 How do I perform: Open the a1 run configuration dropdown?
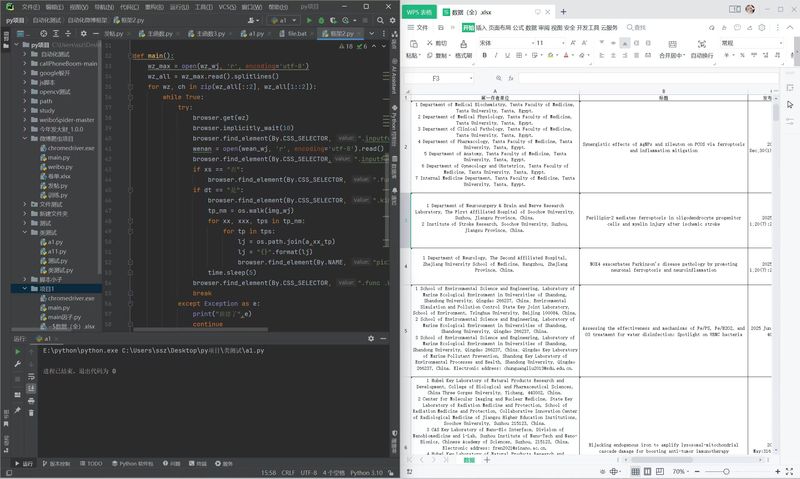pyautogui.click(x=284, y=20)
